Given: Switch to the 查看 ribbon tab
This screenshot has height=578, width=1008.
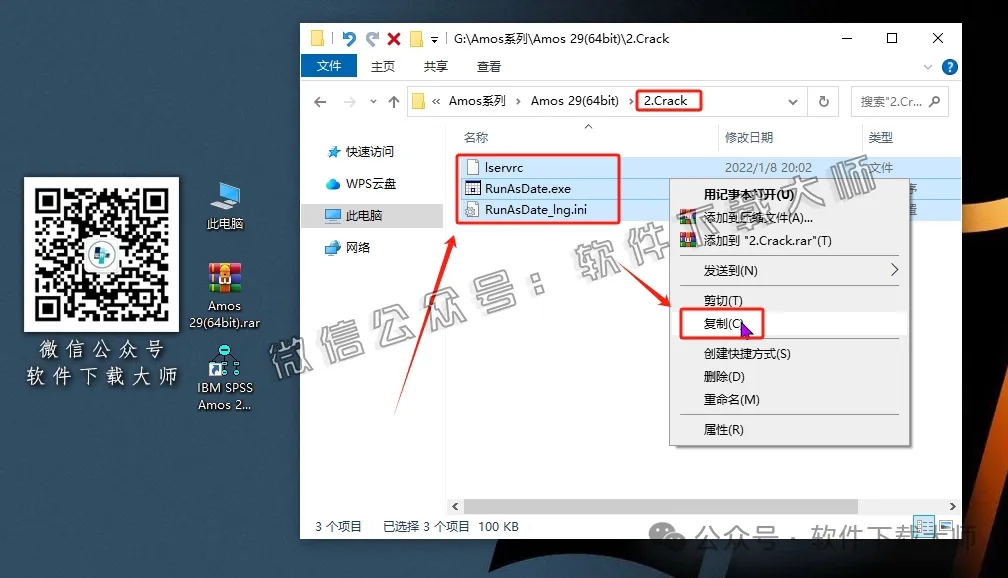Looking at the screenshot, I should tap(490, 66).
